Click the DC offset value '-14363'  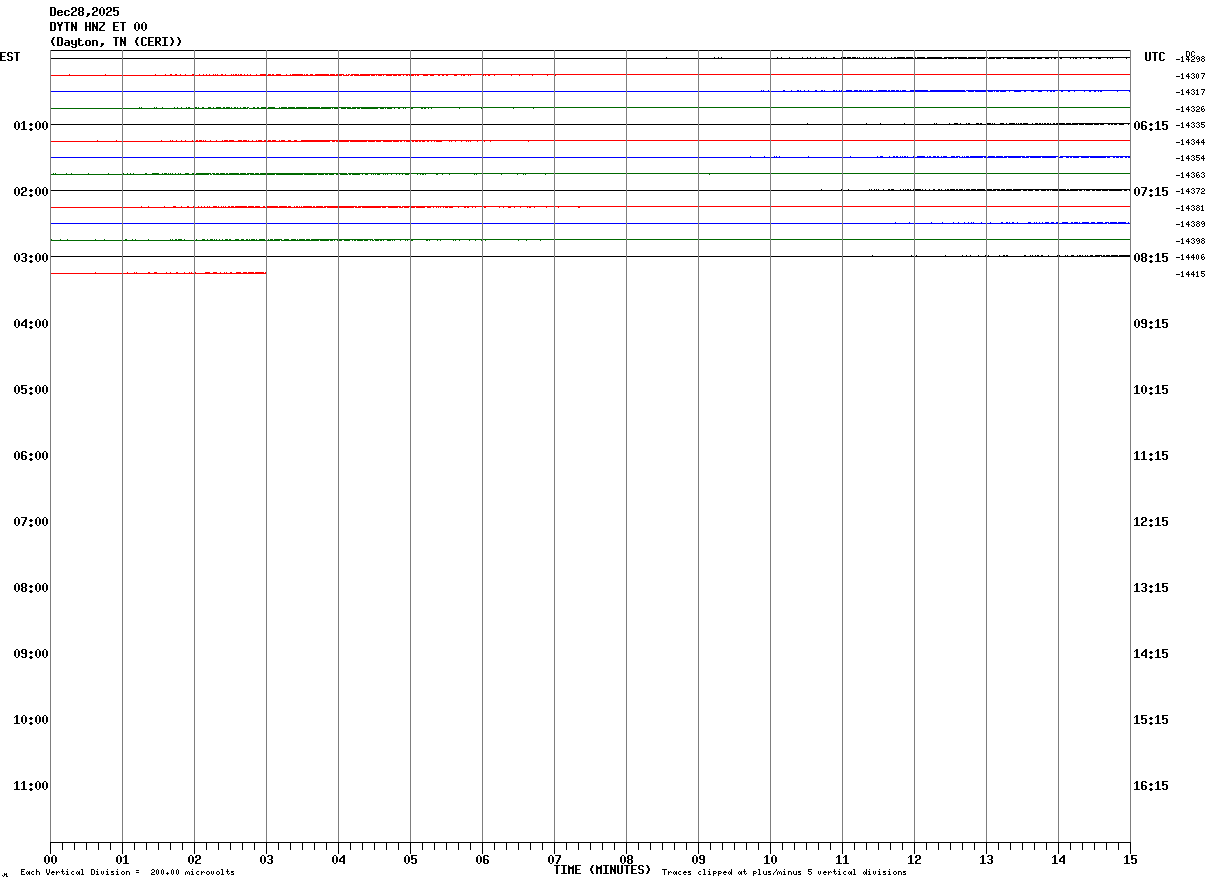click(1190, 175)
